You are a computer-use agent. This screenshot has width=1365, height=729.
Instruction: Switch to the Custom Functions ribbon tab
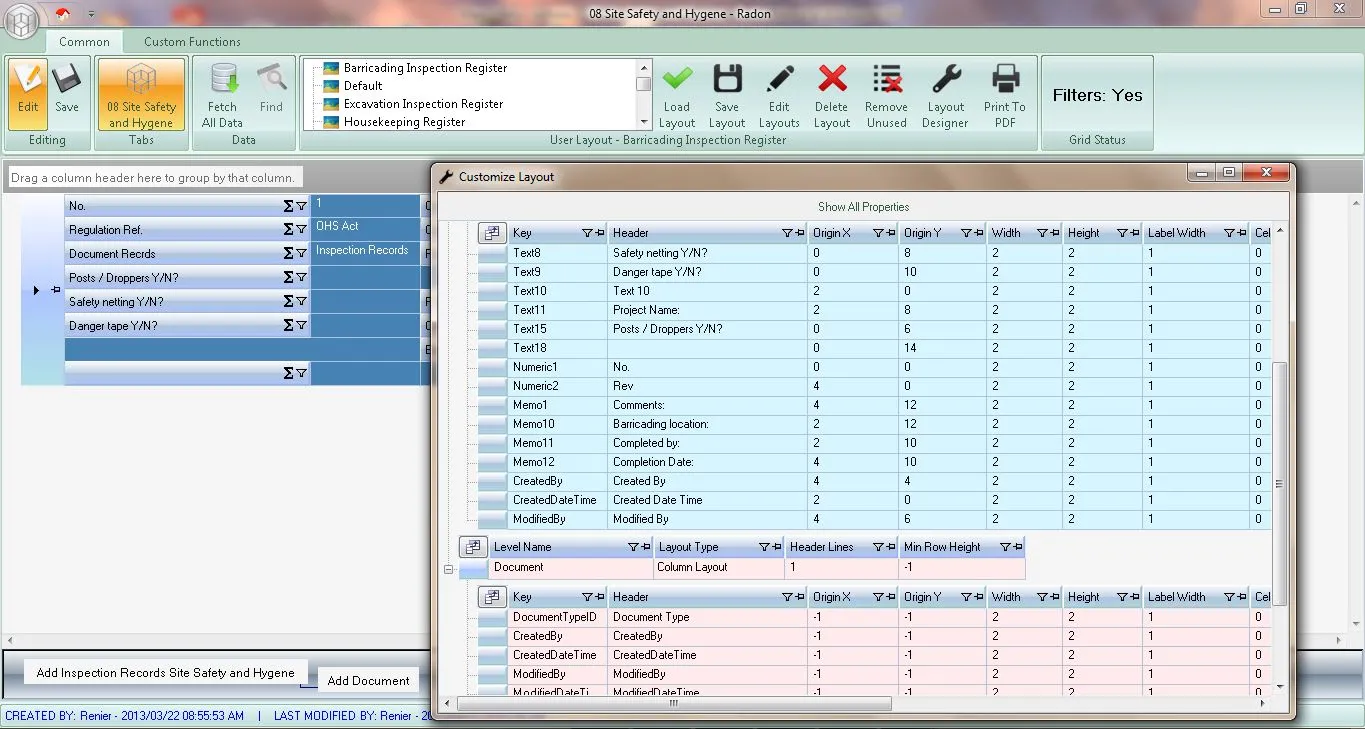[x=192, y=42]
